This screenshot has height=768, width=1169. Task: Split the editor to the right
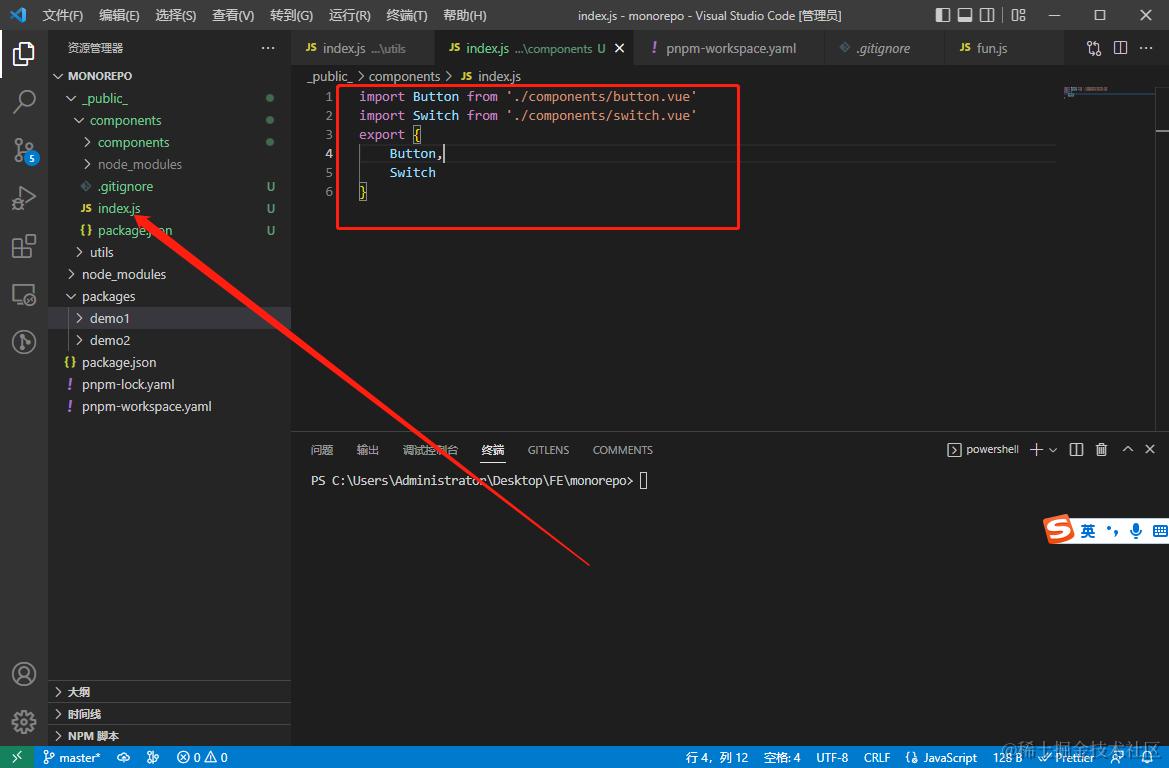point(1120,48)
